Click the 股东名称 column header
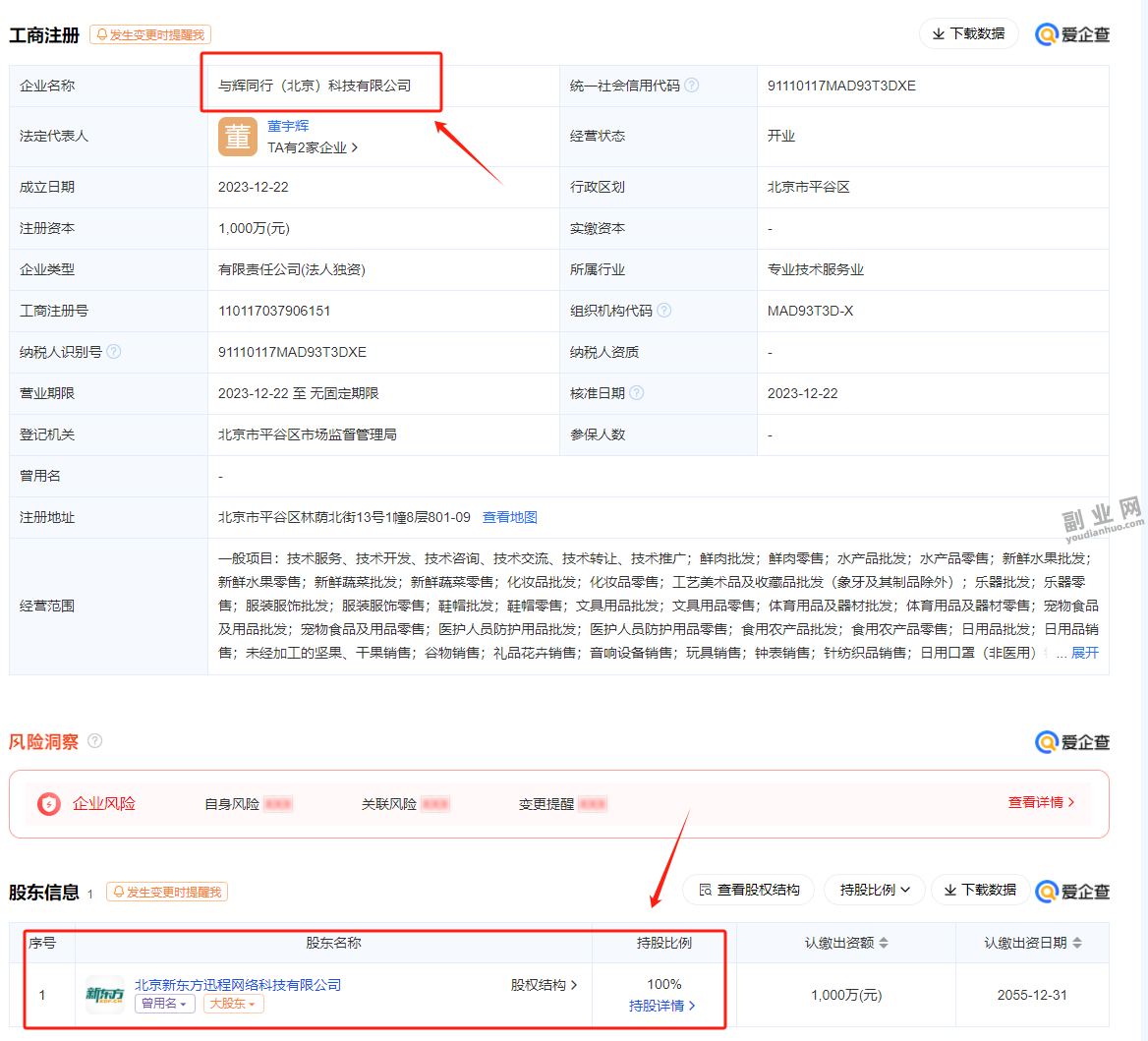Image resolution: width=1148 pixels, height=1041 pixels. [333, 943]
